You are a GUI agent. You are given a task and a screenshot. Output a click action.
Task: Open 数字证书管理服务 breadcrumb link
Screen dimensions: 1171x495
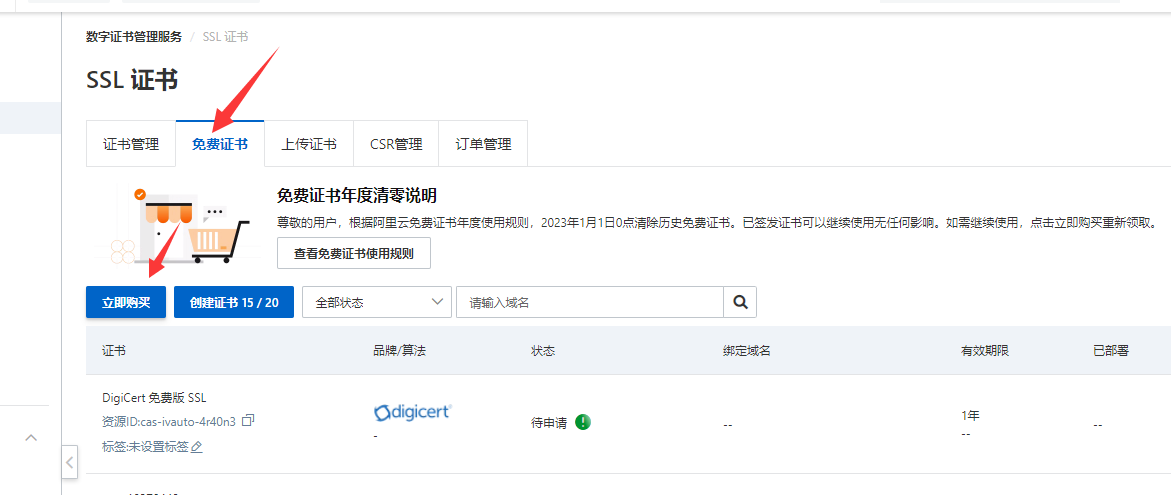pyautogui.click(x=134, y=37)
